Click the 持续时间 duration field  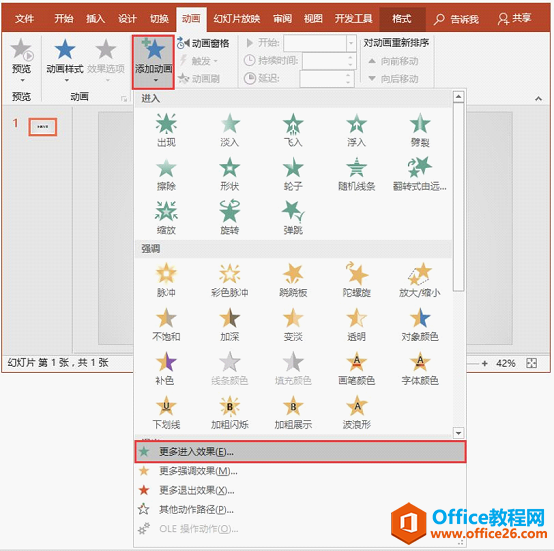329,61
